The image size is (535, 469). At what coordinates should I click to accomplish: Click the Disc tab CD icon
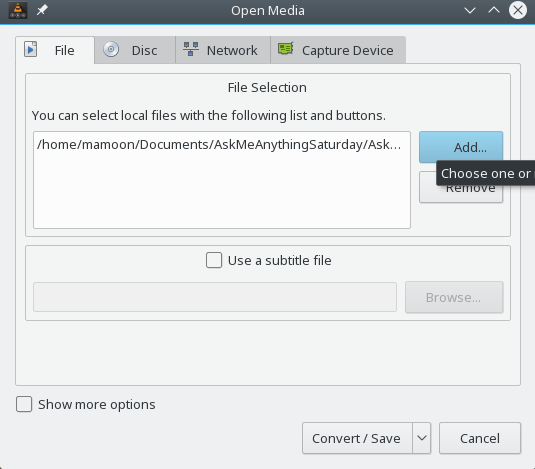[x=111, y=49]
